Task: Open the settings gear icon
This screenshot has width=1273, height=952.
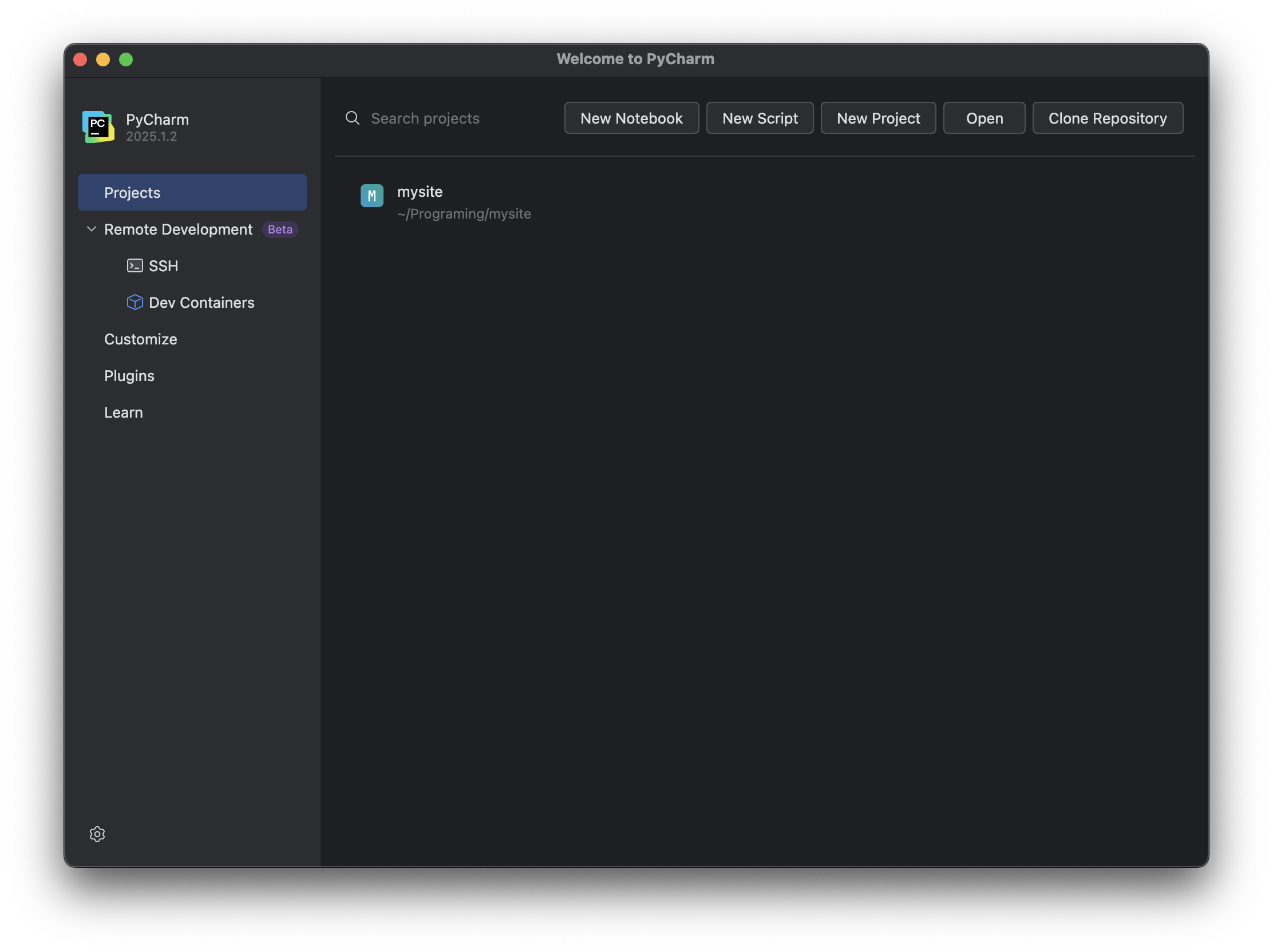Action: (x=97, y=834)
